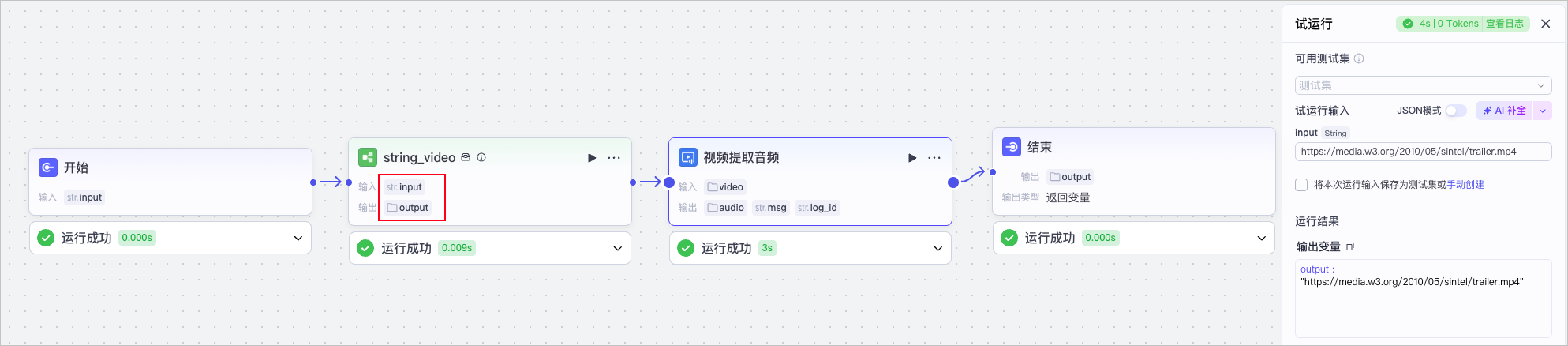This screenshot has width=1568, height=346.
Task: Click the 开始 node 运行成功 check icon
Action: pos(46,238)
